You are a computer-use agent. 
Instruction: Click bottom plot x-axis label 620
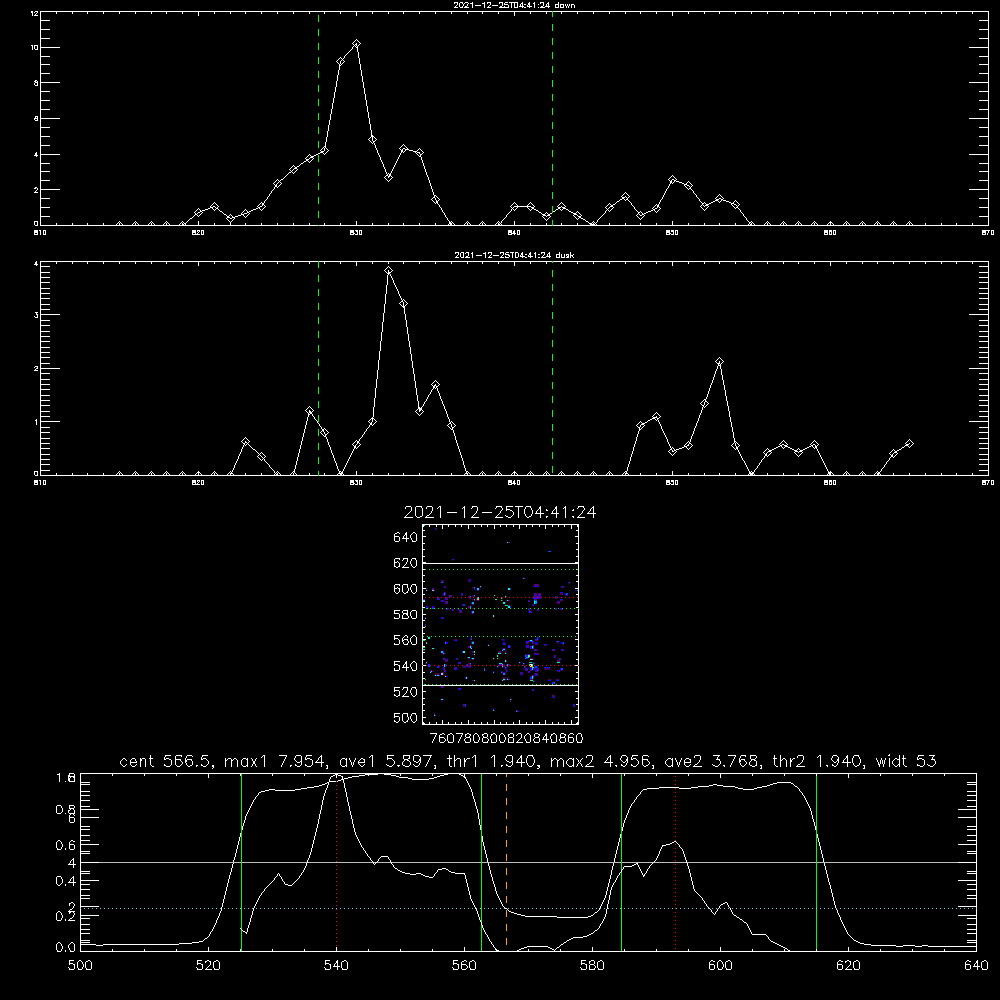point(848,966)
